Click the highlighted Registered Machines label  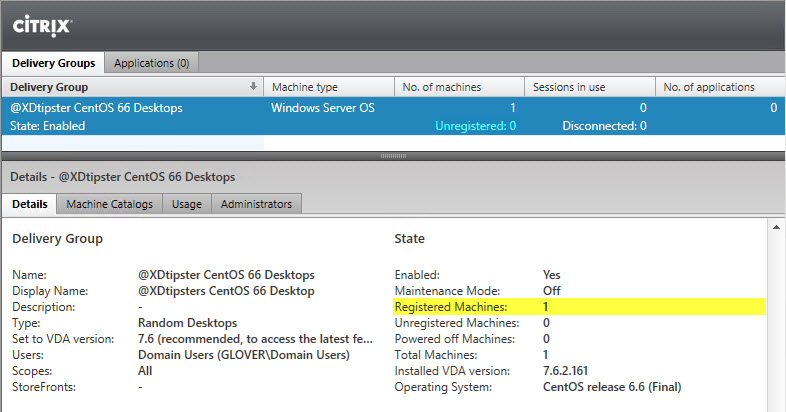click(451, 307)
